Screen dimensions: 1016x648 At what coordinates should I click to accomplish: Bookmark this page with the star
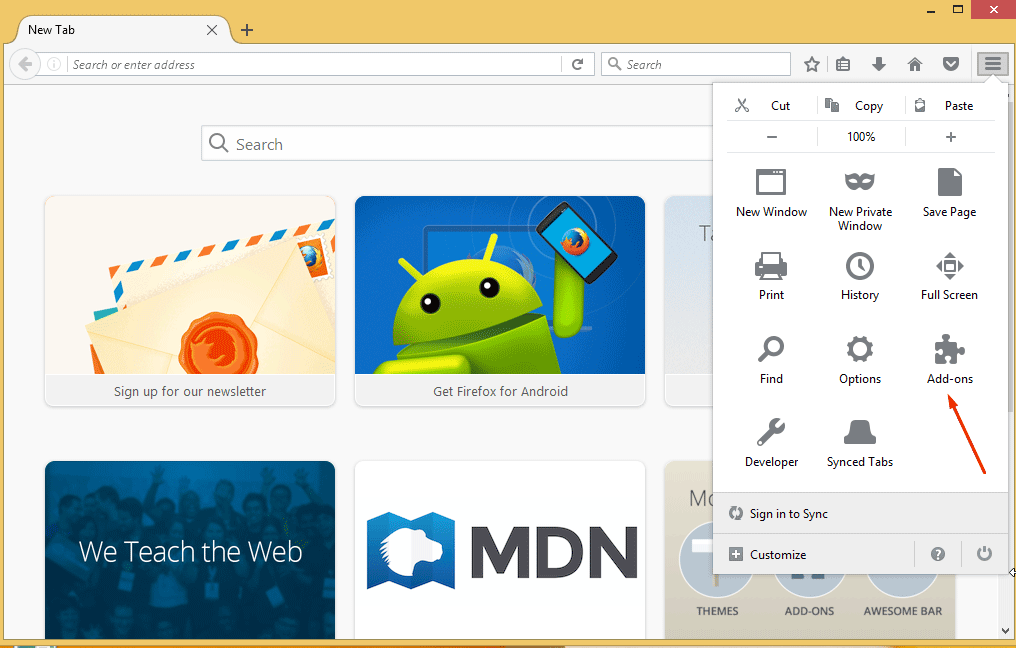pyautogui.click(x=811, y=64)
